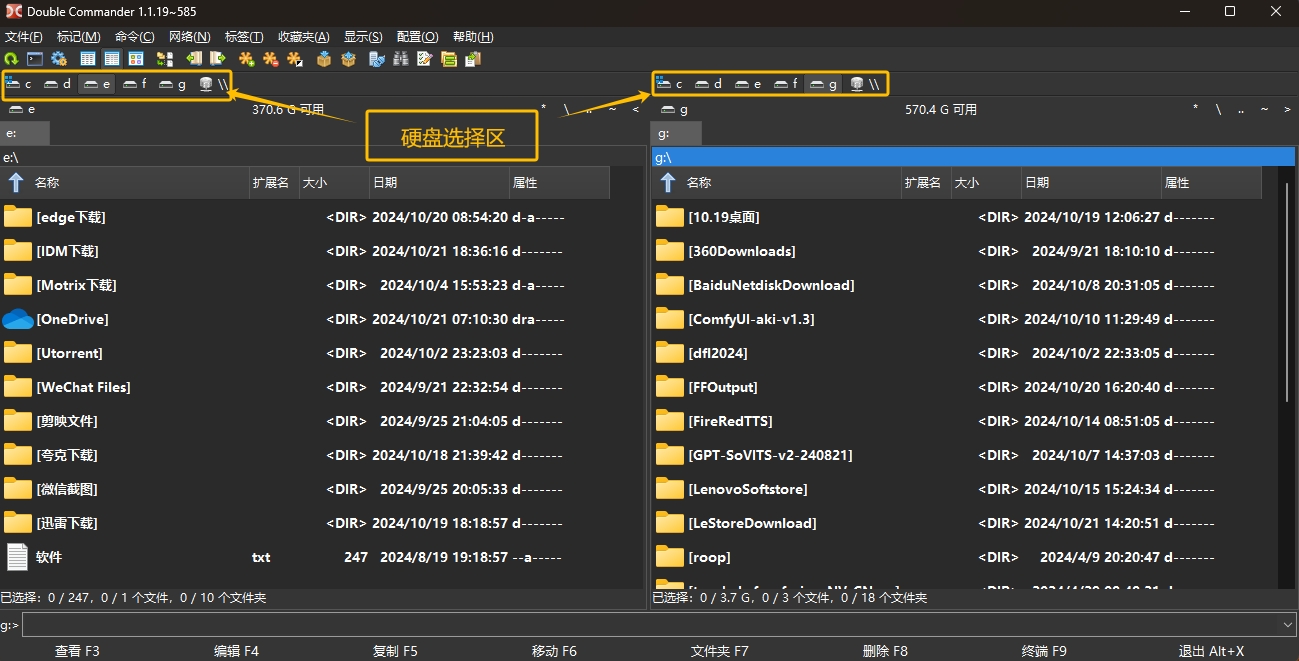Select drive e in the right drive bar
Viewport: 1299px width, 661px height.
[748, 84]
